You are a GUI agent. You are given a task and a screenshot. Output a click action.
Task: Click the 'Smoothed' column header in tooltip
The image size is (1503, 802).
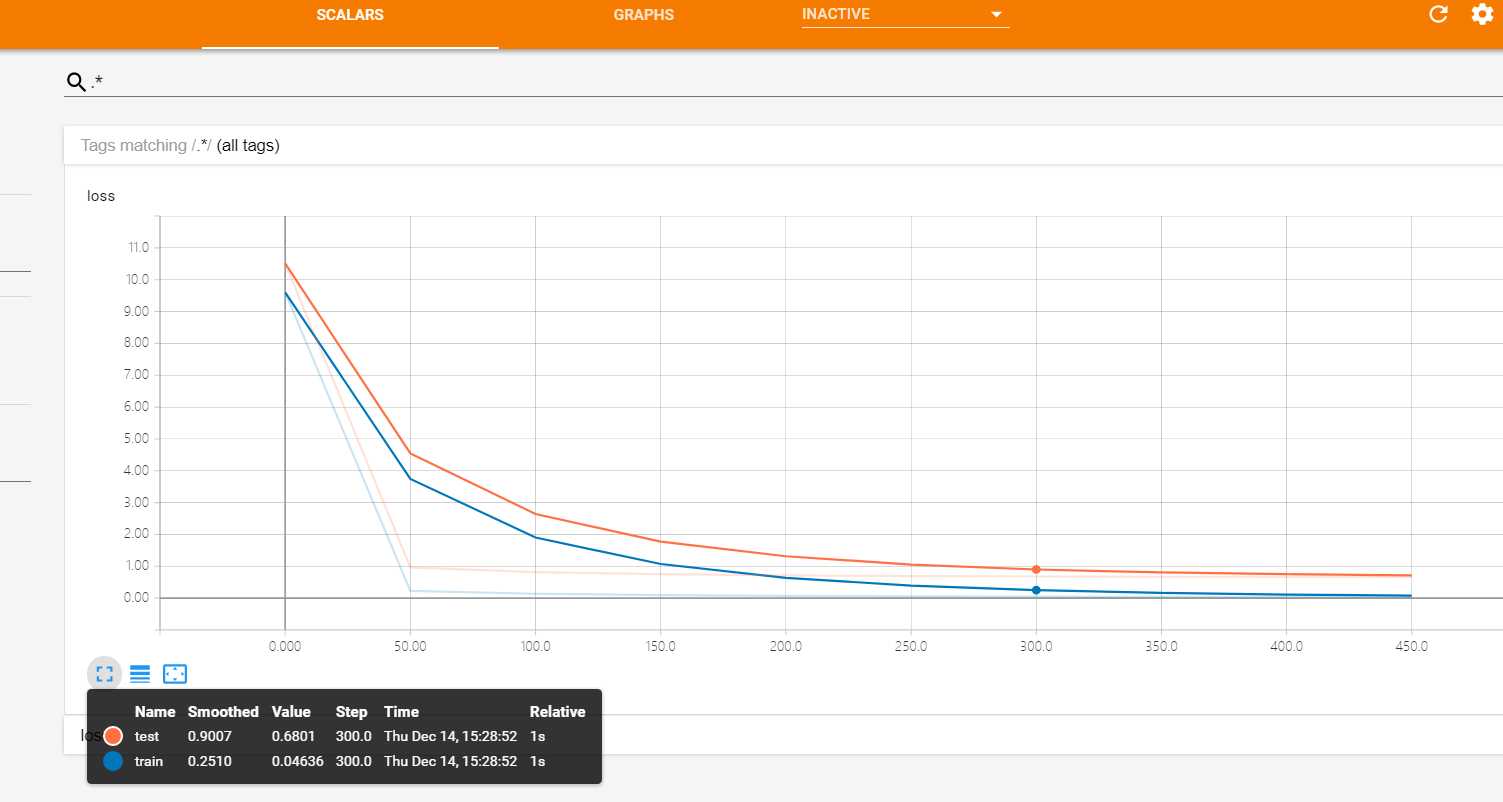[x=223, y=712]
